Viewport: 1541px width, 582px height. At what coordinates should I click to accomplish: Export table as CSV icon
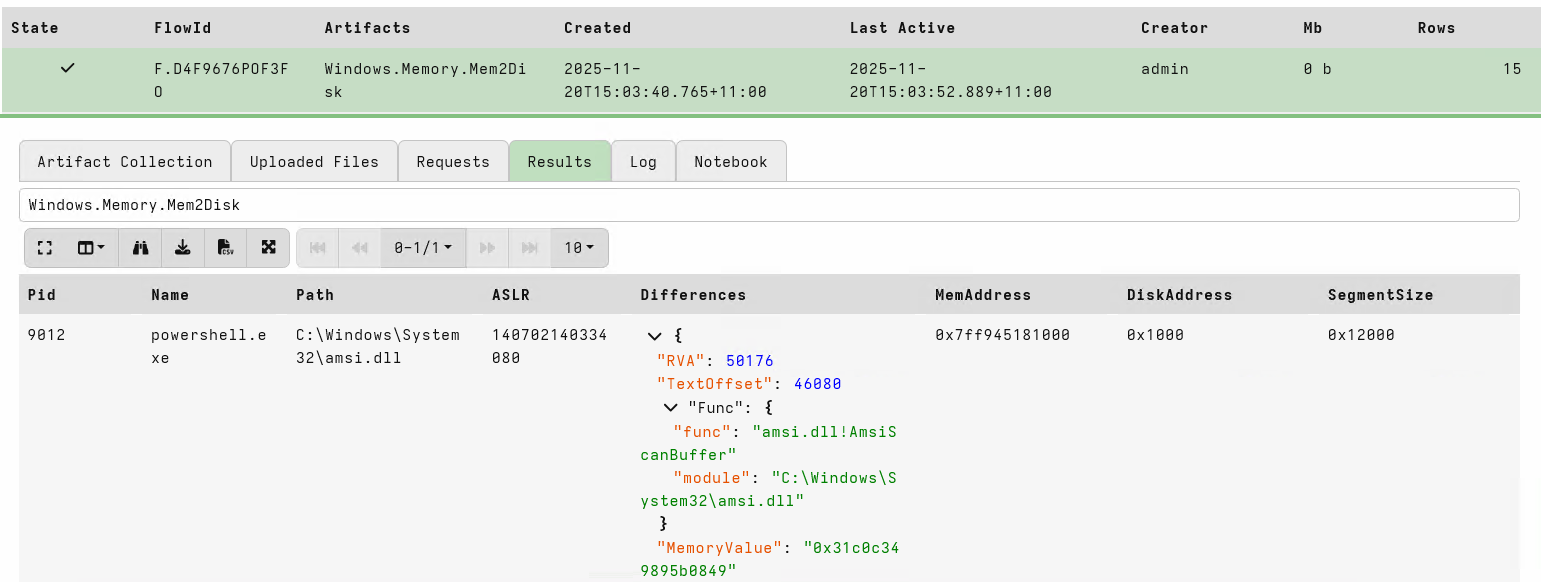(x=226, y=248)
